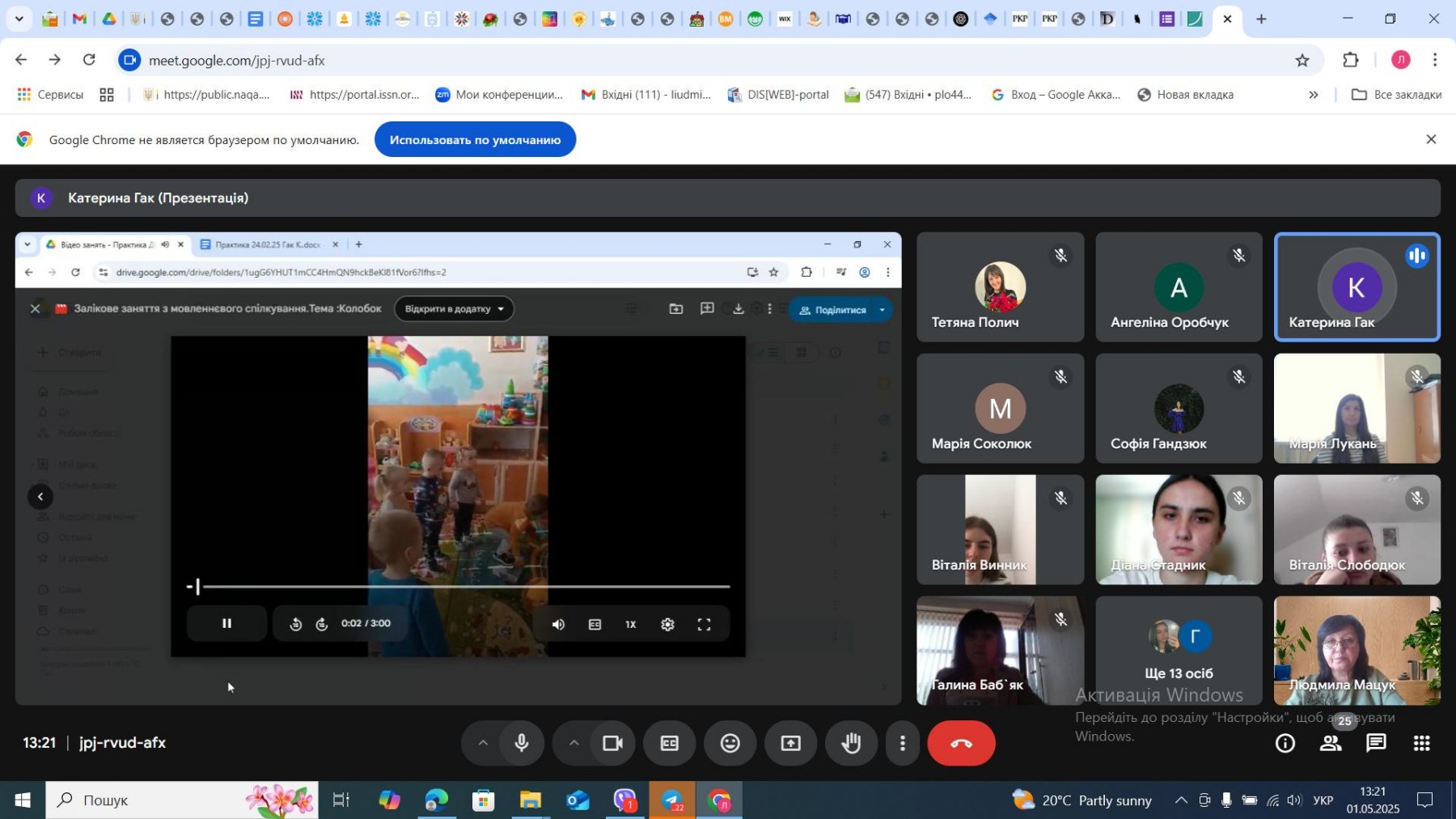Screen dimensions: 1456x819
Task: Open the share screen option
Action: [790, 743]
